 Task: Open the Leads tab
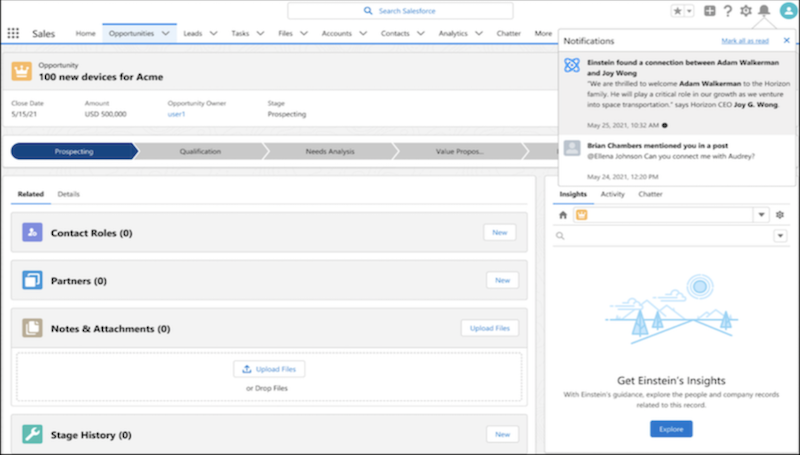192,34
